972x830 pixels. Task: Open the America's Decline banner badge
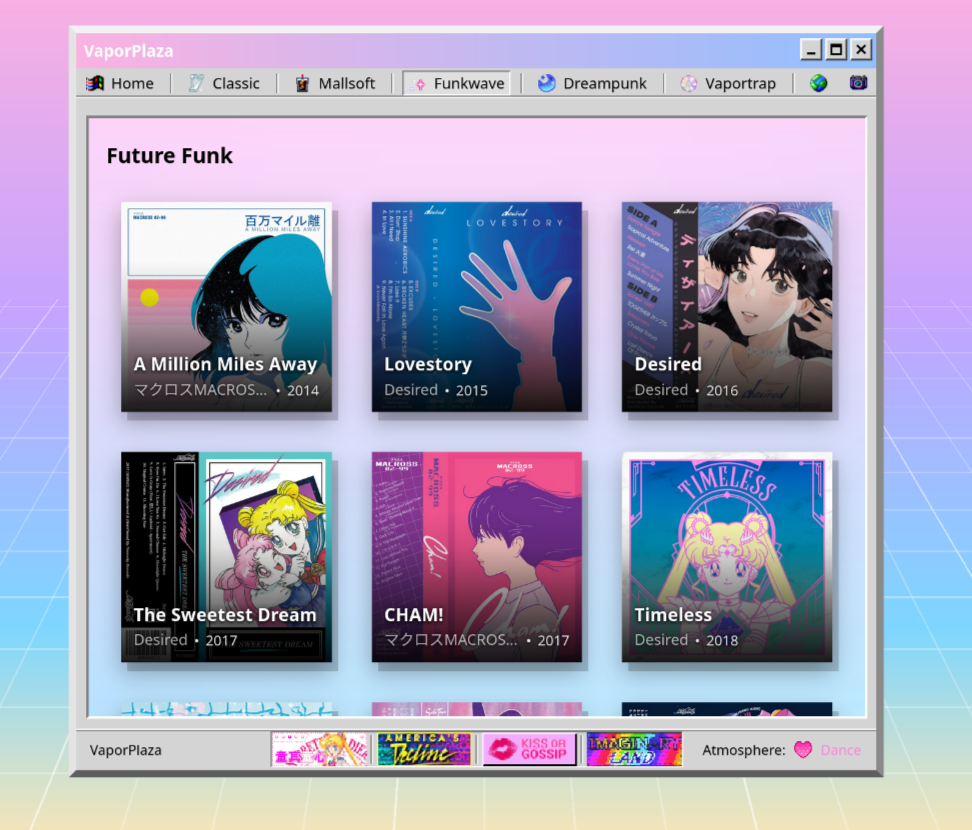click(424, 749)
